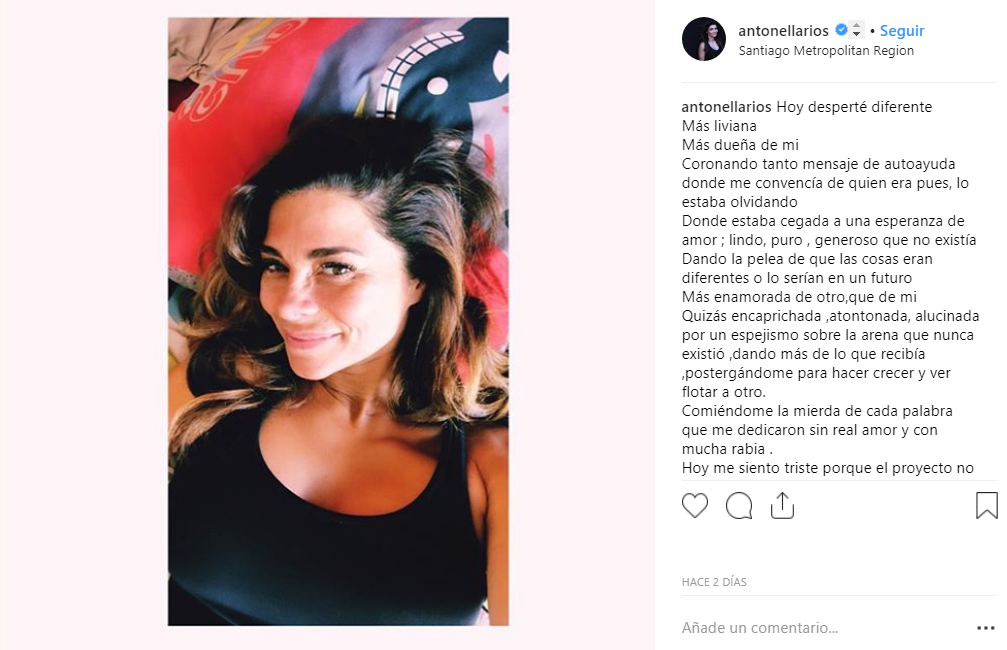Click the selfie photo of the post

pyautogui.click(x=338, y=321)
